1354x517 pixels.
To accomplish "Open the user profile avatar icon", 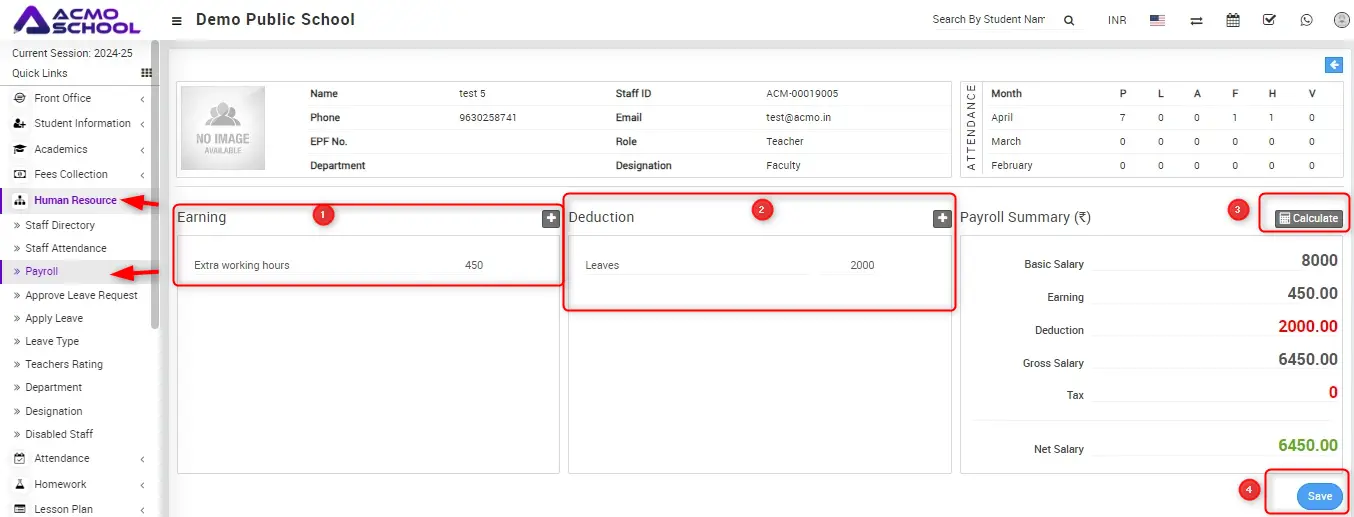I will pos(1341,20).
